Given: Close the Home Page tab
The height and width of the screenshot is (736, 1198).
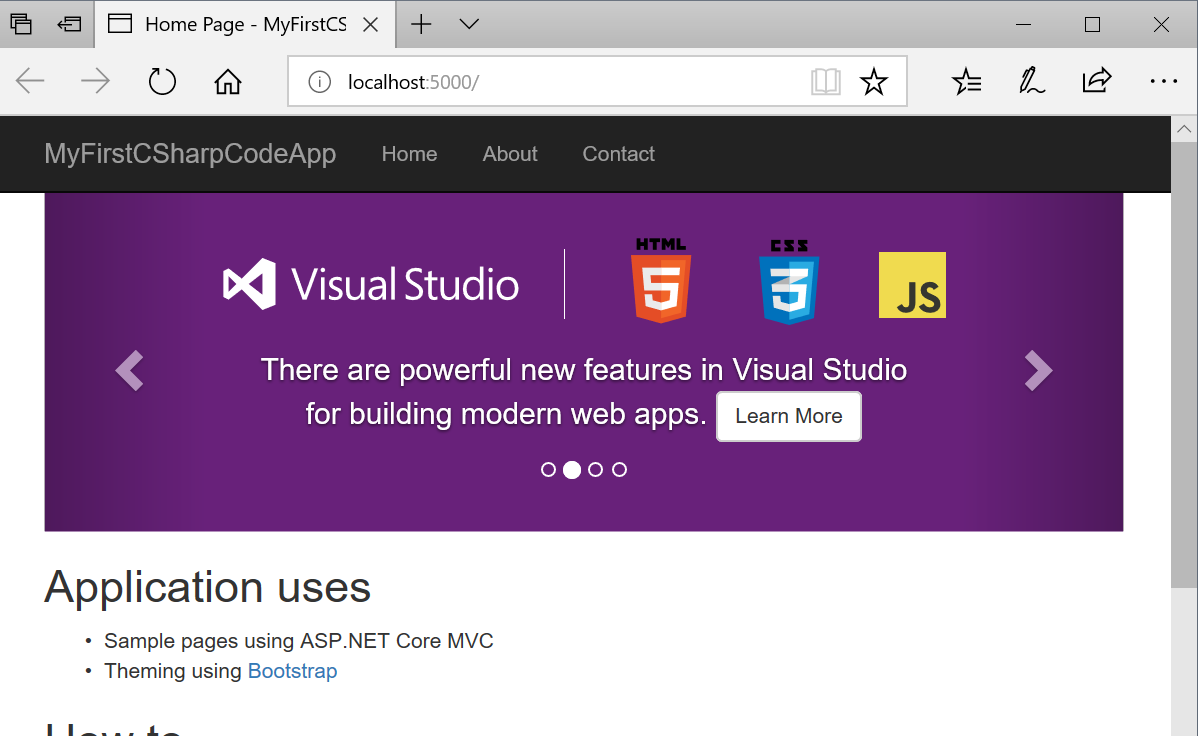Looking at the screenshot, I should click(371, 24).
